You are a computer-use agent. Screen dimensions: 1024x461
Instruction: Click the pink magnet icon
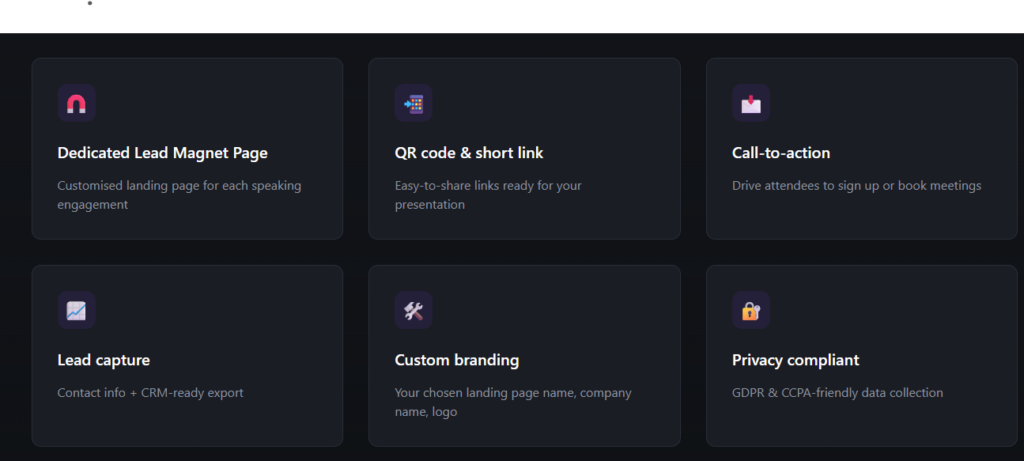click(76, 103)
